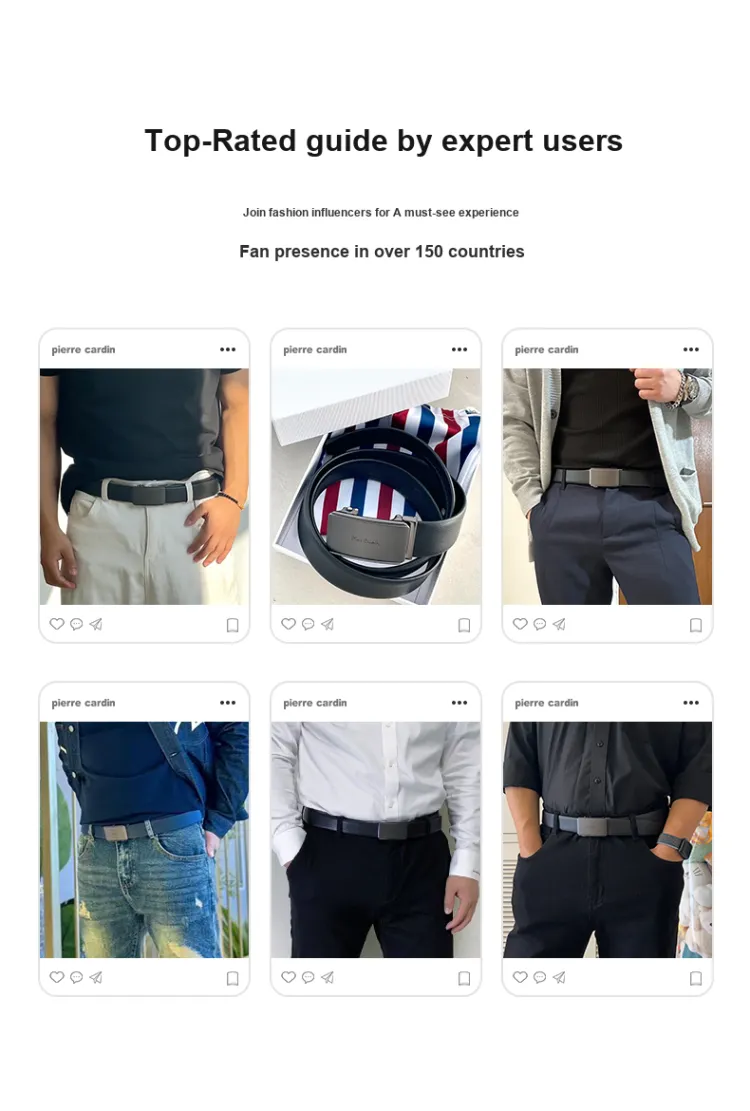The height and width of the screenshot is (1111, 750).
Task: Like the white jeans belt post
Action: pos(57,624)
